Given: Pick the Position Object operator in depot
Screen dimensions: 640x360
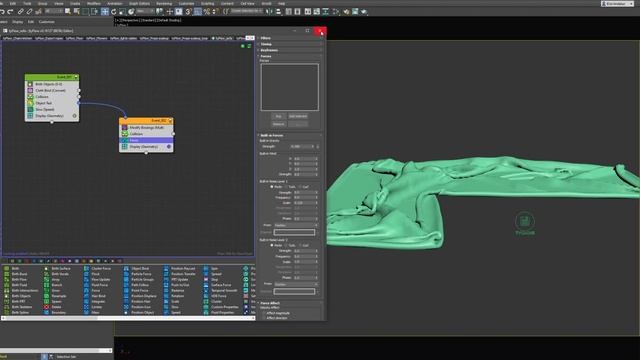Looking at the screenshot, I should pyautogui.click(x=142, y=313).
